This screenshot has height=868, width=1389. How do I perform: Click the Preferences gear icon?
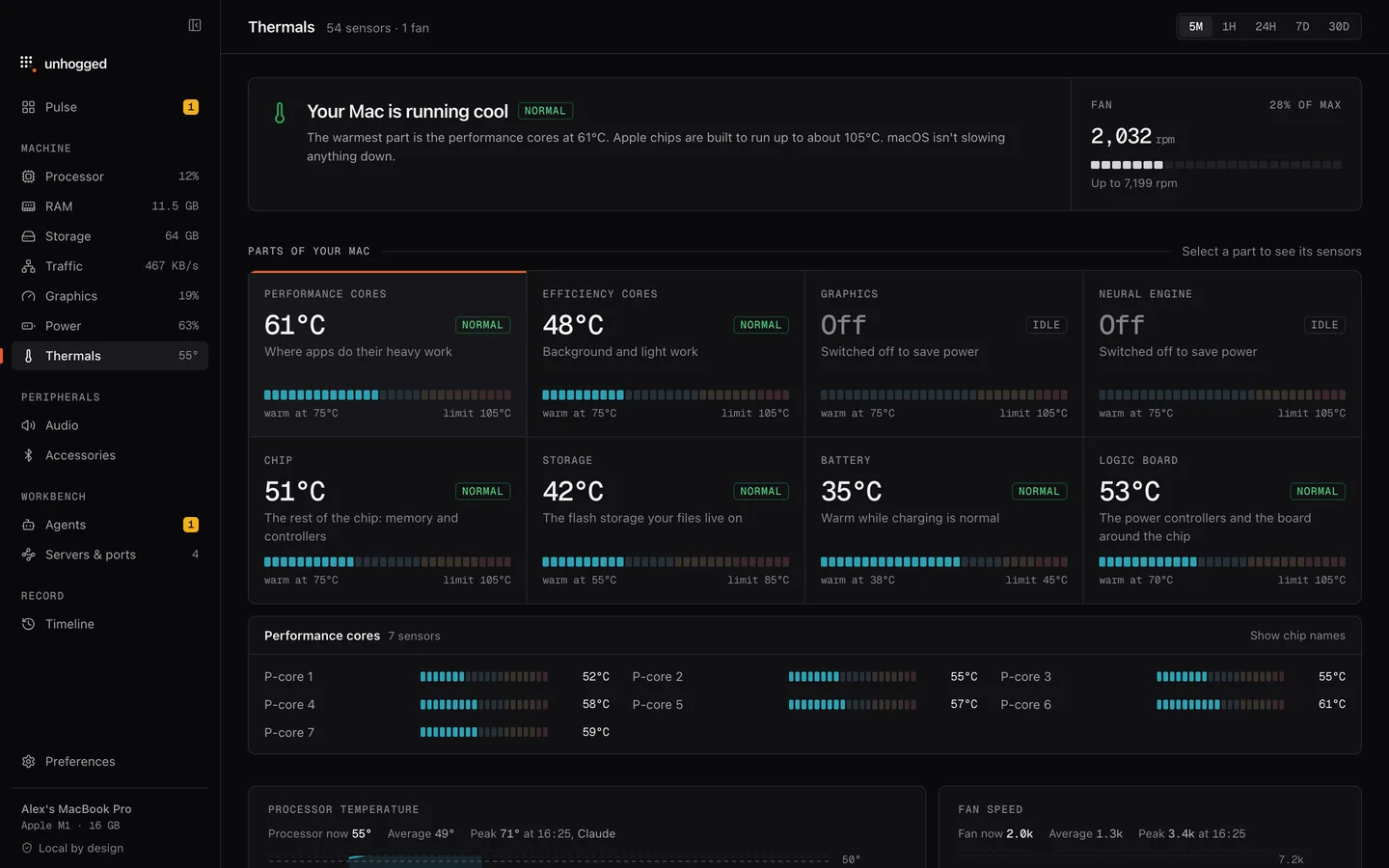(x=28, y=761)
